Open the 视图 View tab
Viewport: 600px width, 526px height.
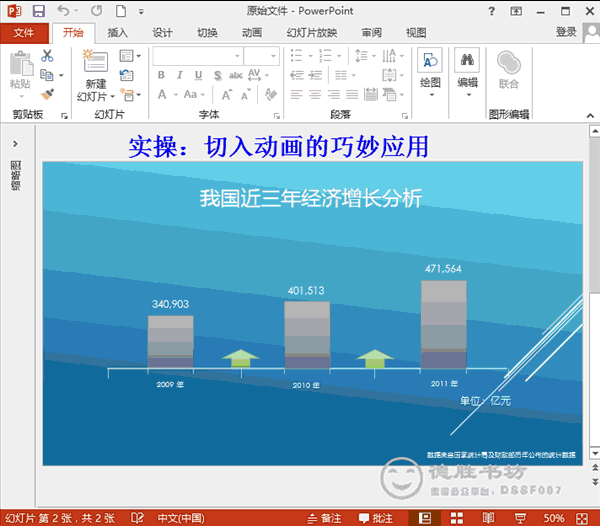coord(416,33)
